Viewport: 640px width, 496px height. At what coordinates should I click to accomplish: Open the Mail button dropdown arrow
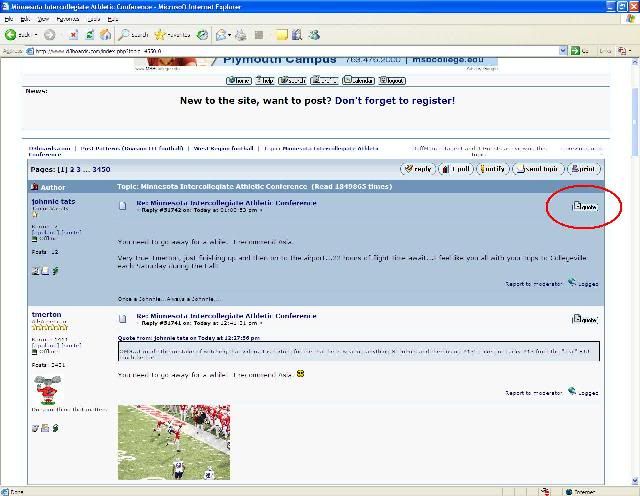[229, 35]
